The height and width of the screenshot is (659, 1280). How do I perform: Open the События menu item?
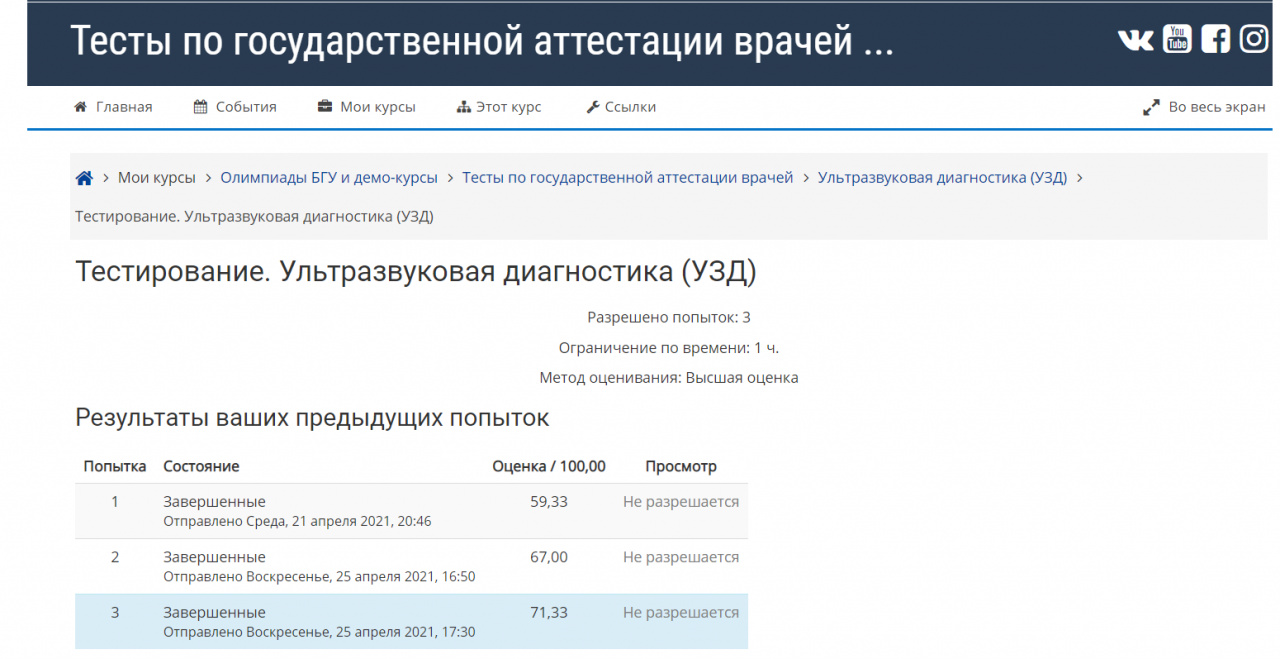(x=246, y=107)
